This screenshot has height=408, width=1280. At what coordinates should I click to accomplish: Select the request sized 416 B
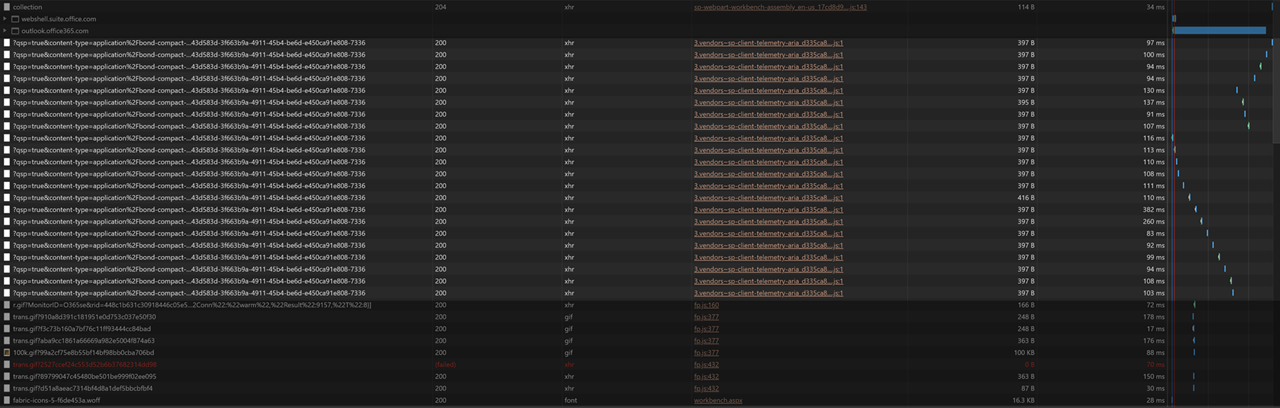(x=640, y=198)
